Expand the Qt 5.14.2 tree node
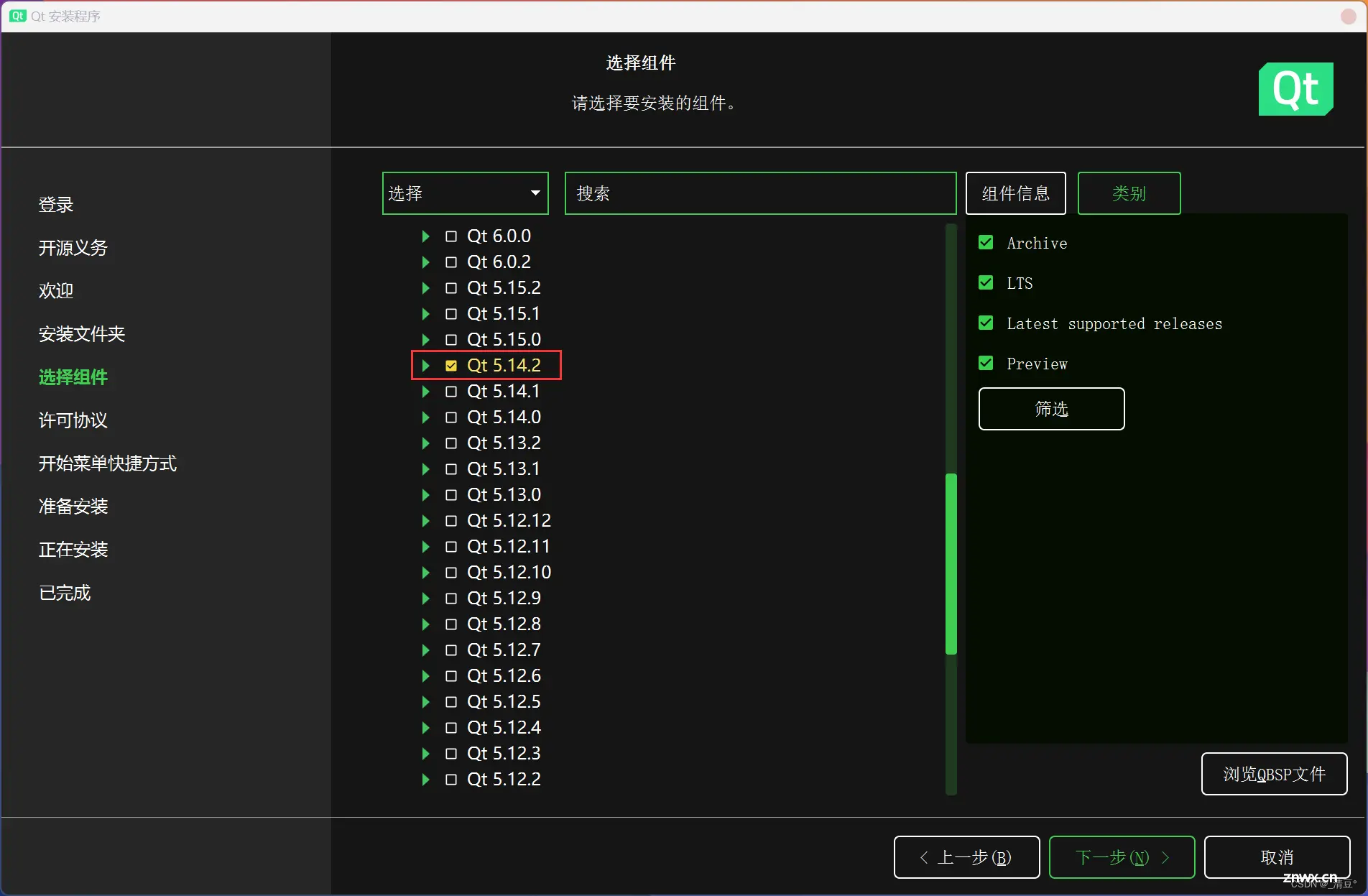The image size is (1368, 896). [425, 366]
